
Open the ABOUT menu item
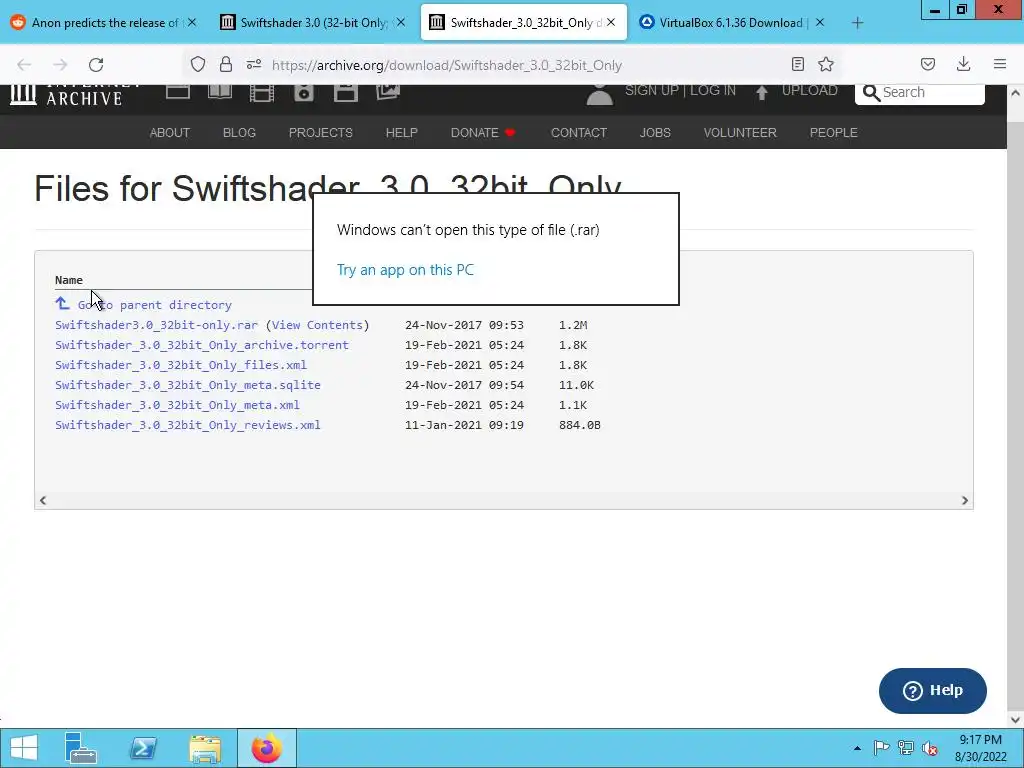[x=170, y=133]
